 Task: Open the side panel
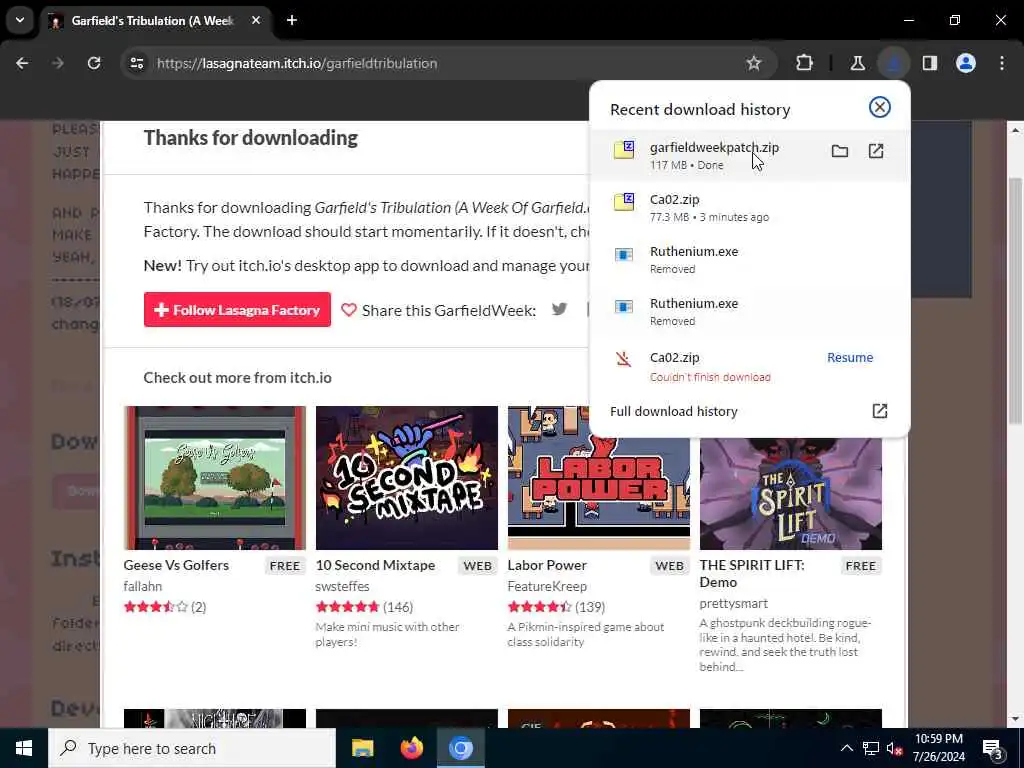tap(930, 63)
